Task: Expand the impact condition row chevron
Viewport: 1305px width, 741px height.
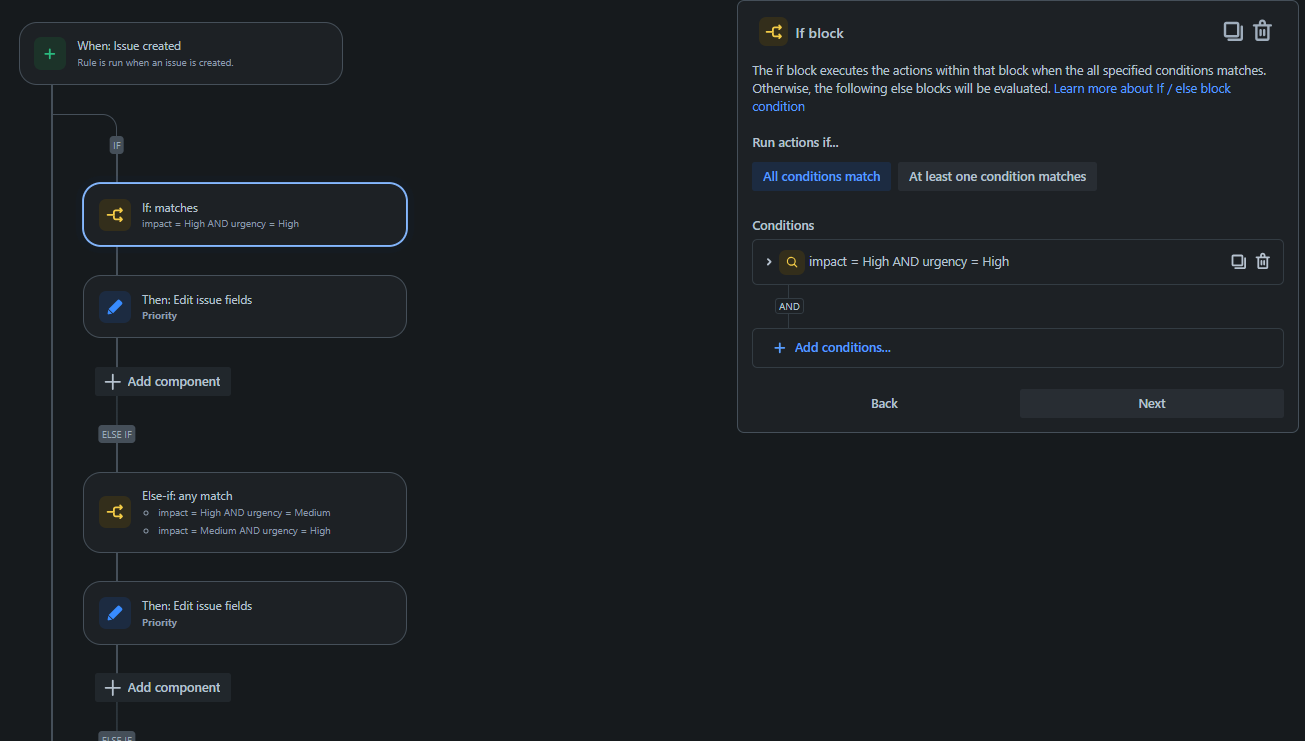Action: coord(768,261)
